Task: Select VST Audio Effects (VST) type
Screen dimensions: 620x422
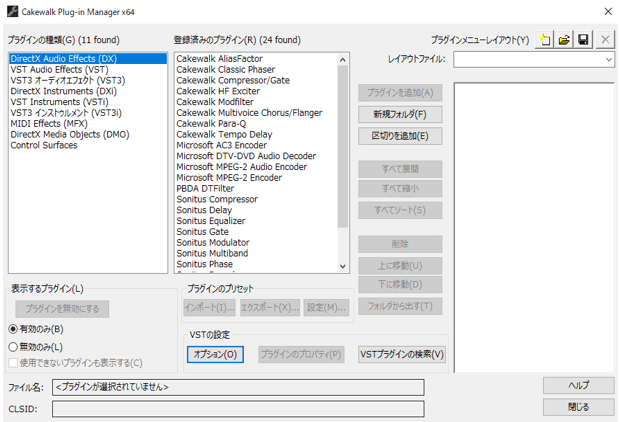Action: (88, 70)
